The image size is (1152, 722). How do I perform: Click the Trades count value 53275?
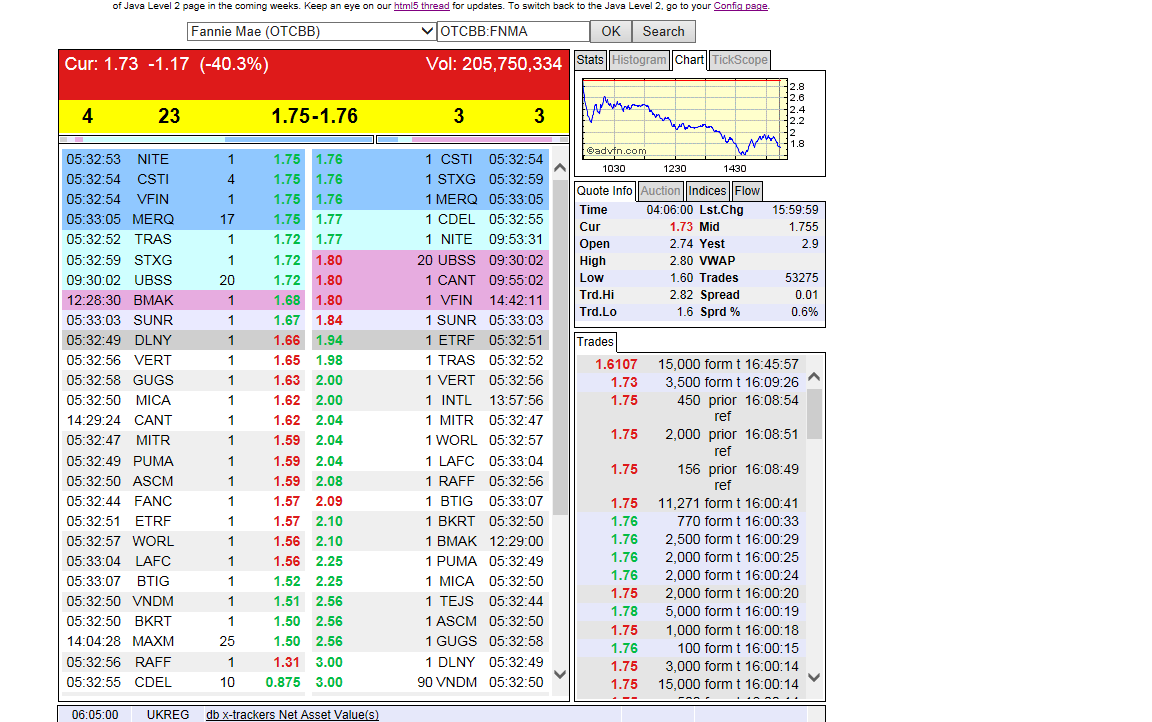(x=802, y=278)
